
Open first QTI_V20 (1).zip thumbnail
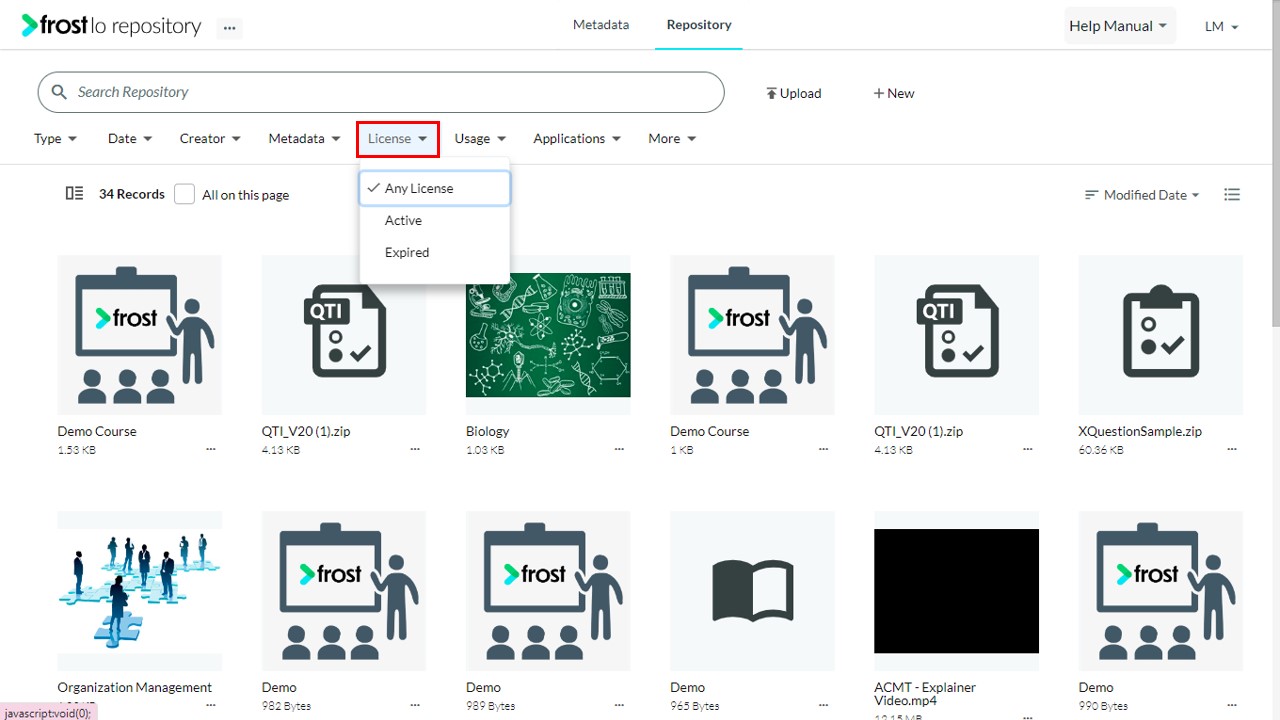coord(344,335)
